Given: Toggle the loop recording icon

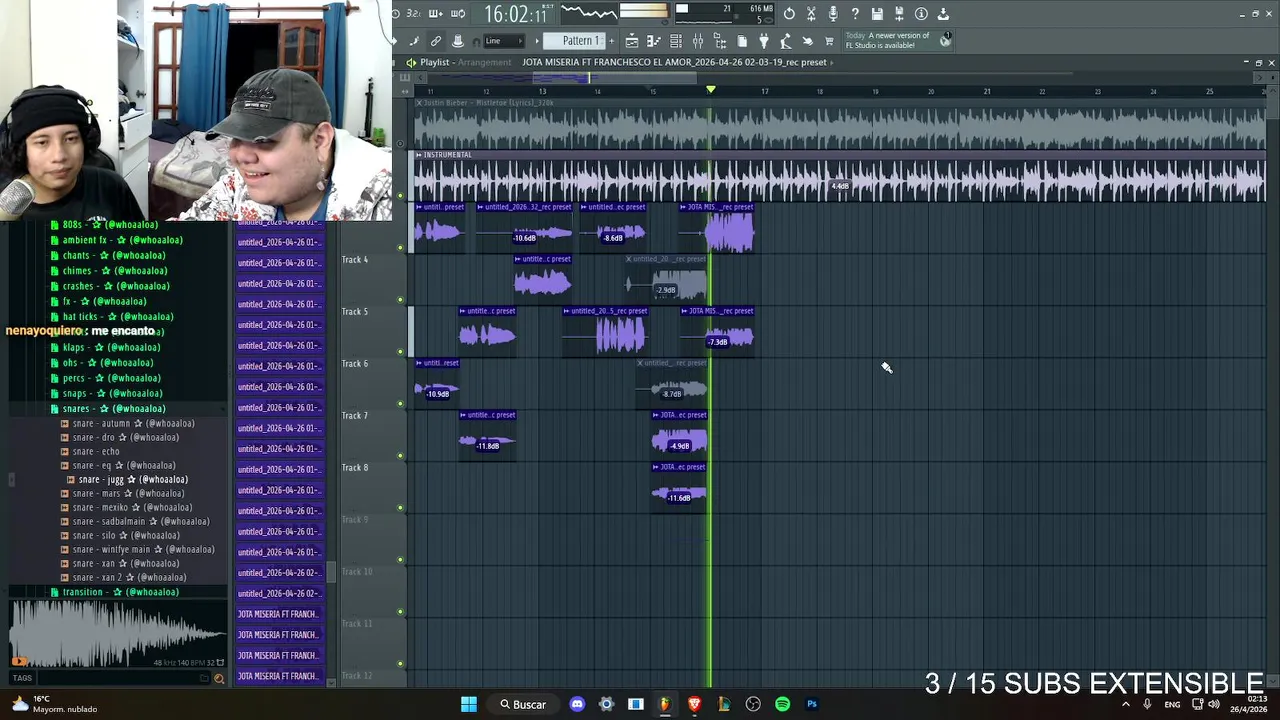Looking at the screenshot, I should pos(458,14).
